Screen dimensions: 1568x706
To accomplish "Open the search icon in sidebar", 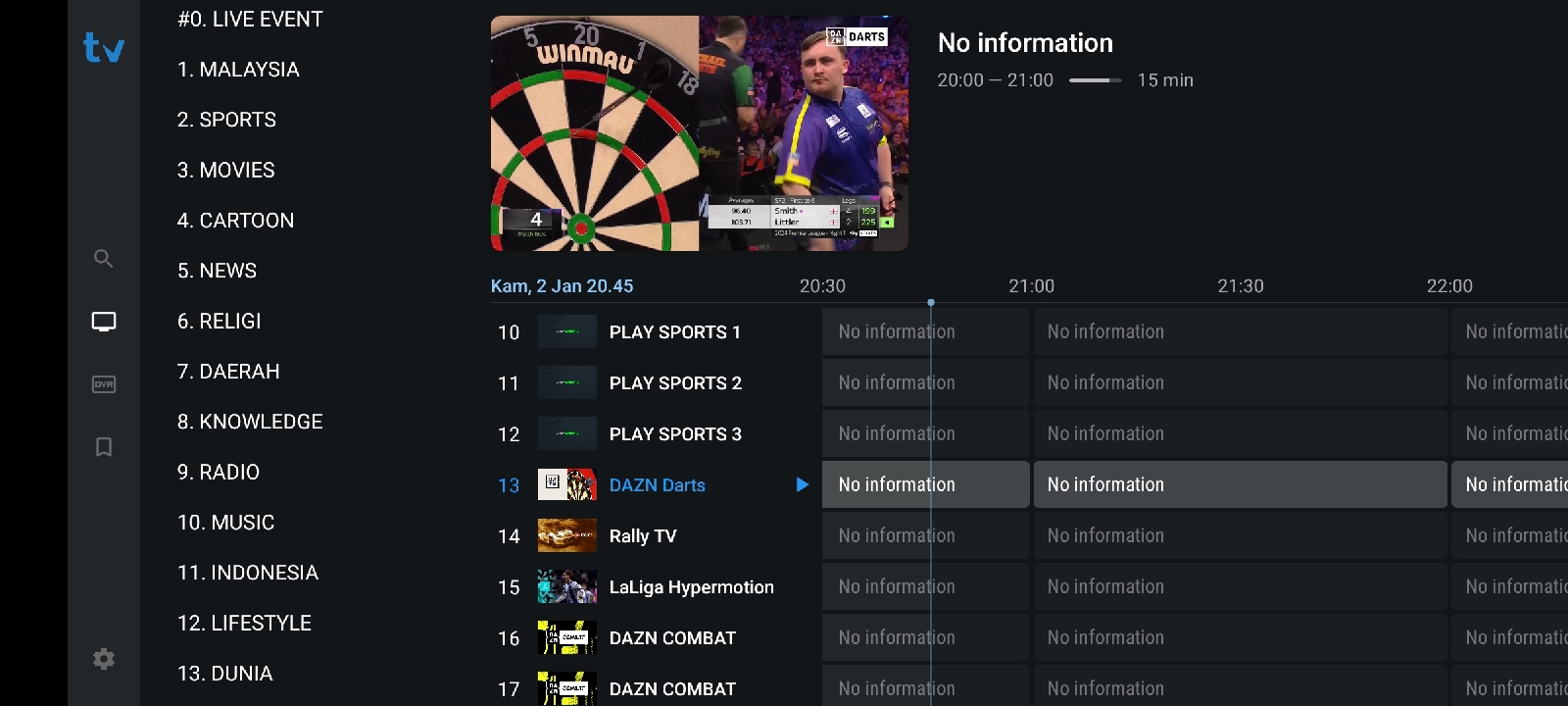I will click(x=103, y=259).
